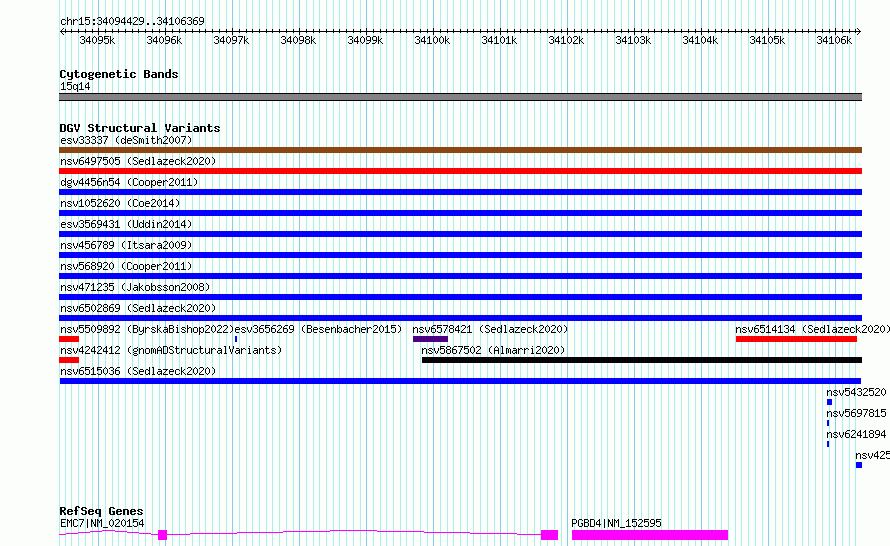Click the ruler's right scroll arrow
The height and width of the screenshot is (546, 890).
click(858, 31)
